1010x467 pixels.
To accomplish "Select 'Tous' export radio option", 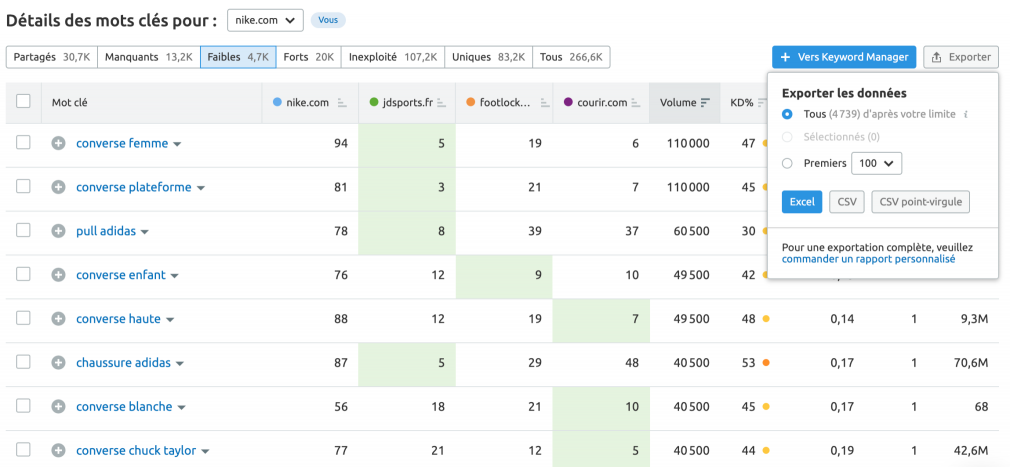I will click(786, 114).
